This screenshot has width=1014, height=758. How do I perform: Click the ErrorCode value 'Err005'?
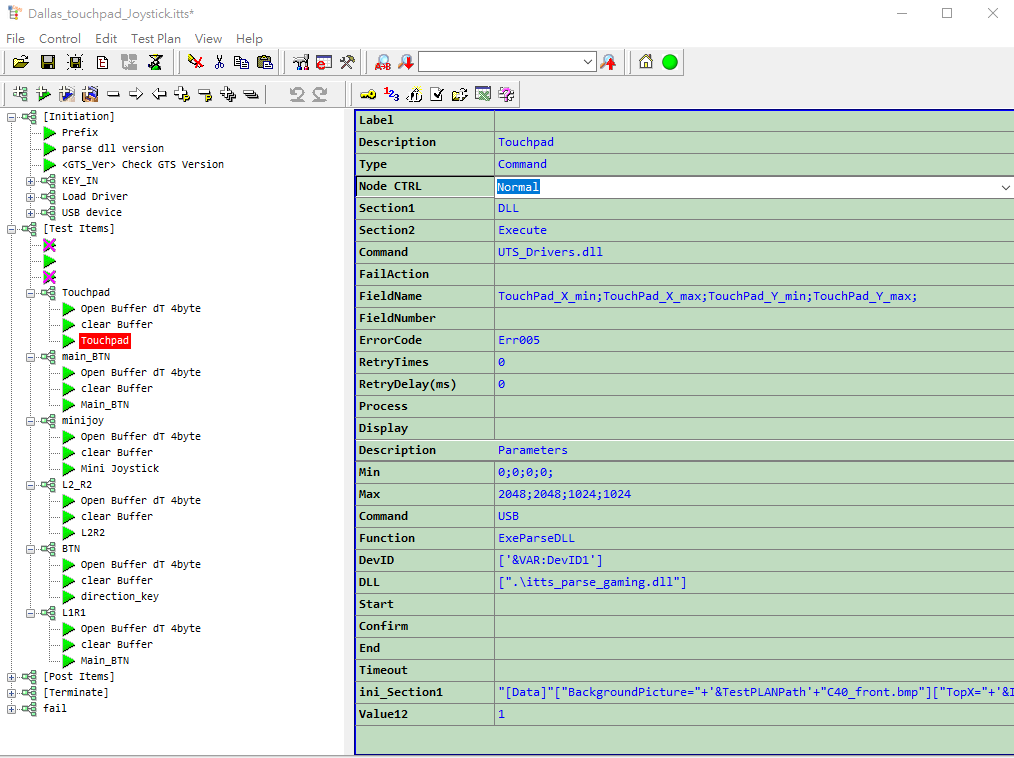[519, 340]
